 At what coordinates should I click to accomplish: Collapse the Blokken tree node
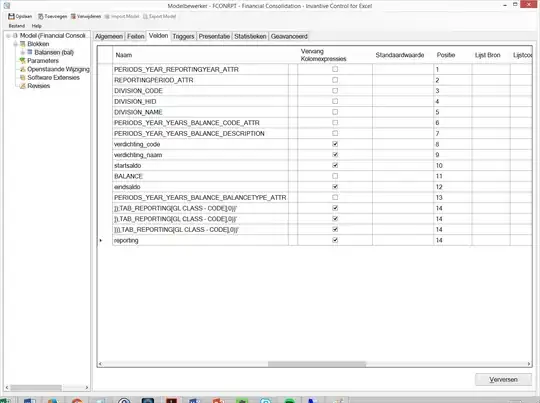[x=15, y=44]
